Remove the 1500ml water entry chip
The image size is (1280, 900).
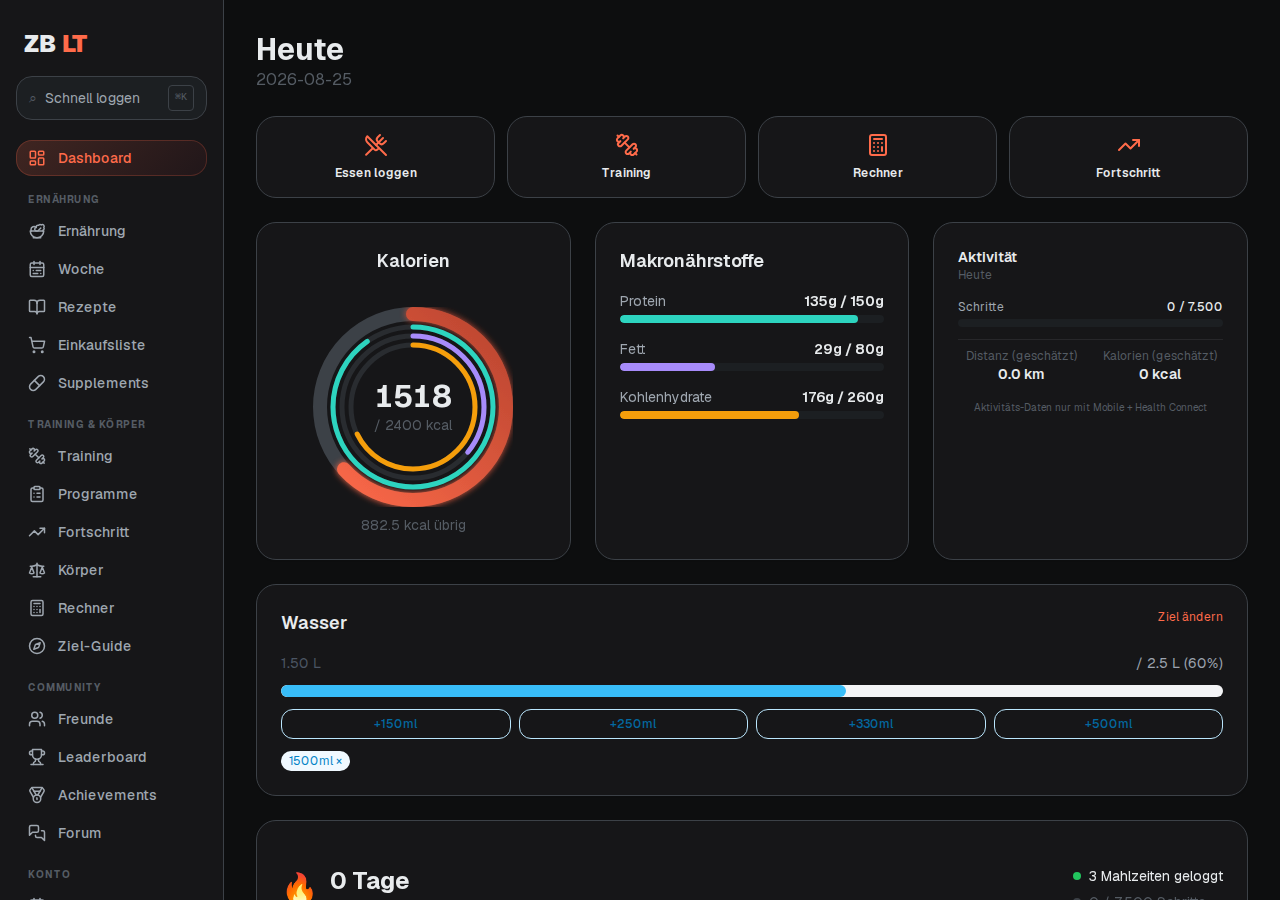pyautogui.click(x=339, y=761)
